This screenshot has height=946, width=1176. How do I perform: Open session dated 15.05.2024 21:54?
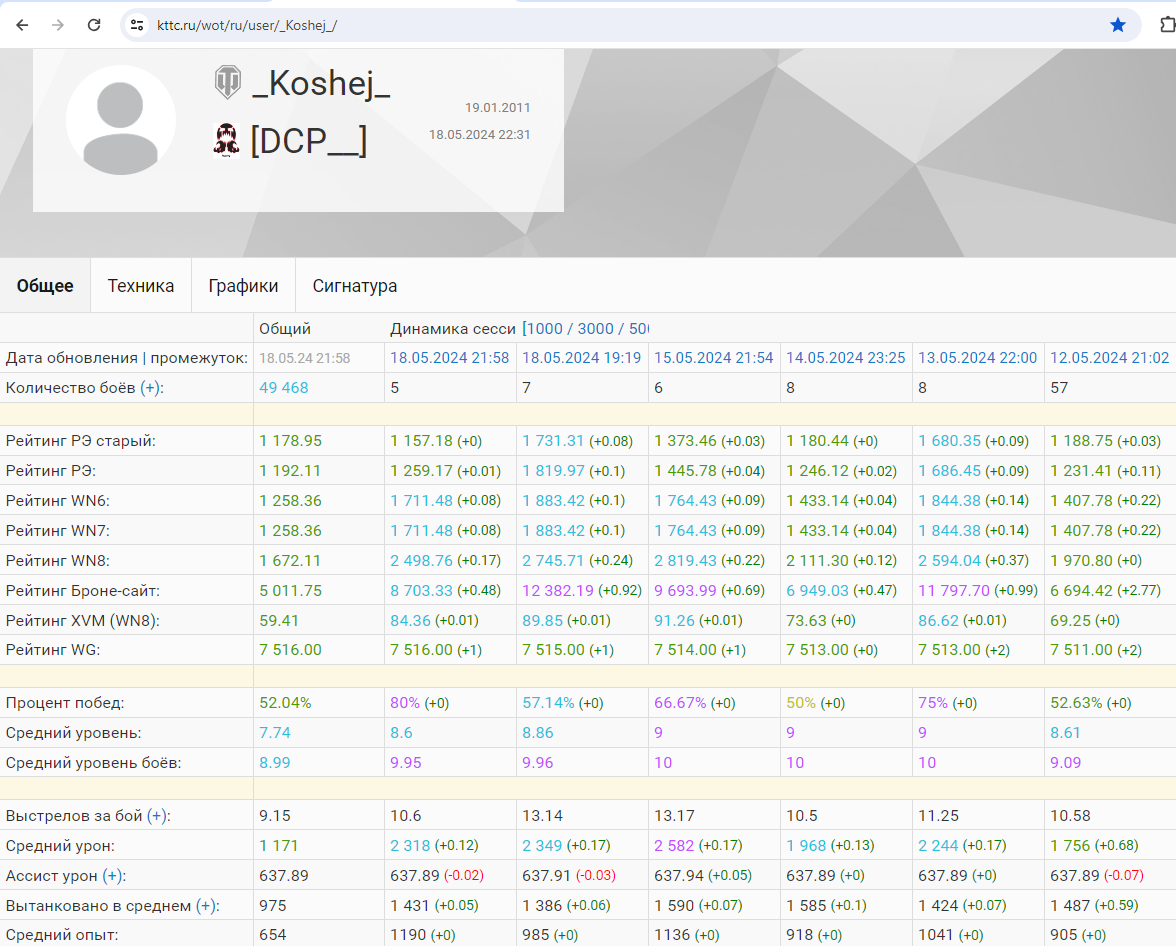(x=713, y=358)
